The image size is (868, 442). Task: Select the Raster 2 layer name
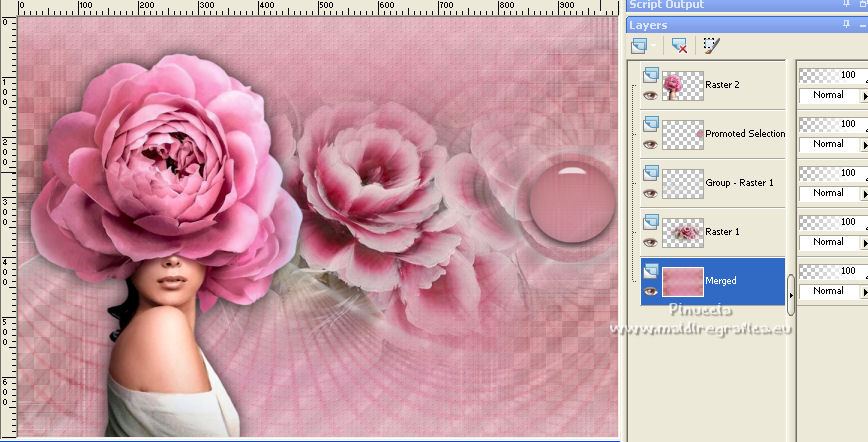(x=722, y=85)
